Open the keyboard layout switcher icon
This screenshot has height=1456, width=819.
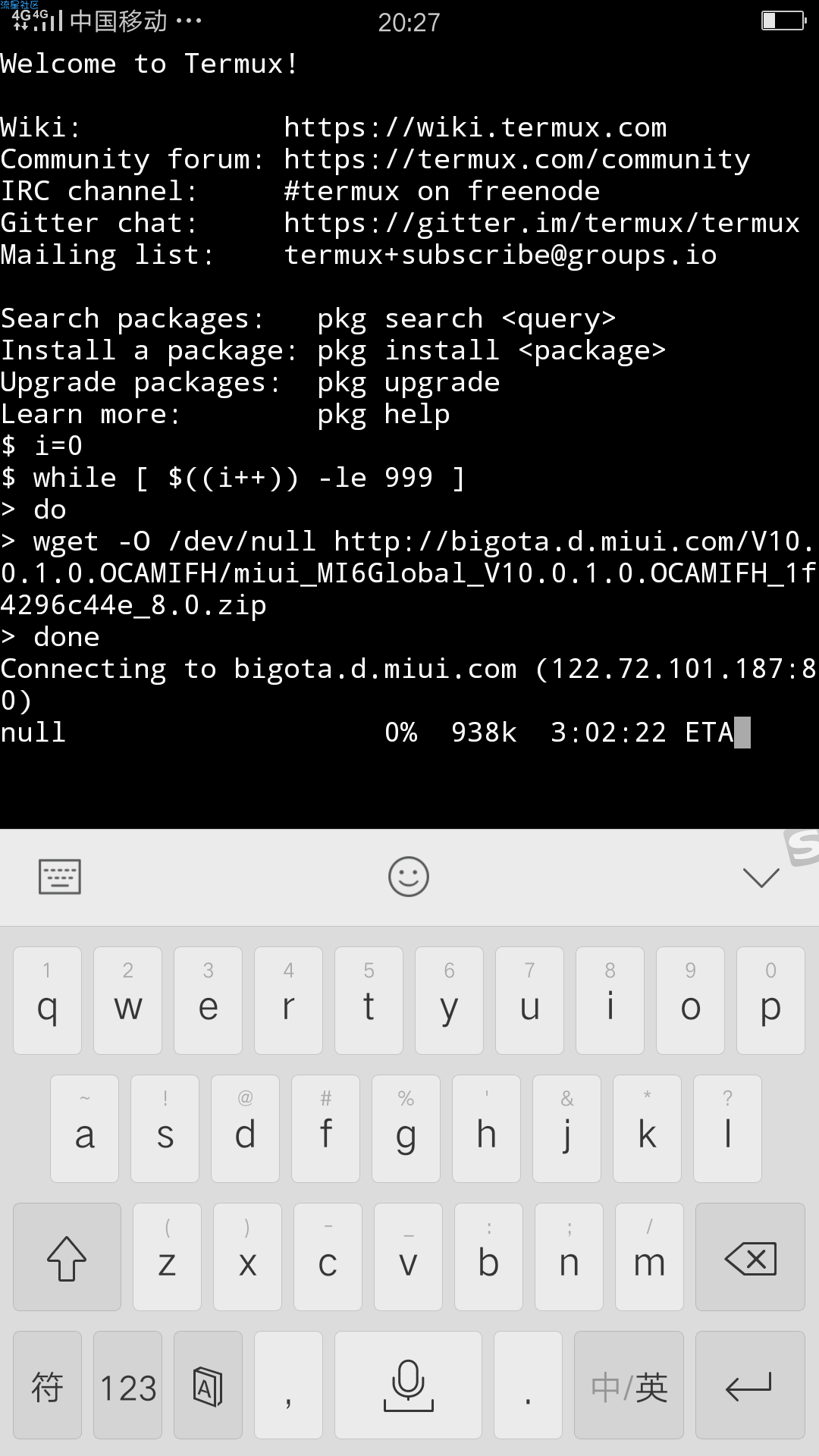(x=60, y=877)
